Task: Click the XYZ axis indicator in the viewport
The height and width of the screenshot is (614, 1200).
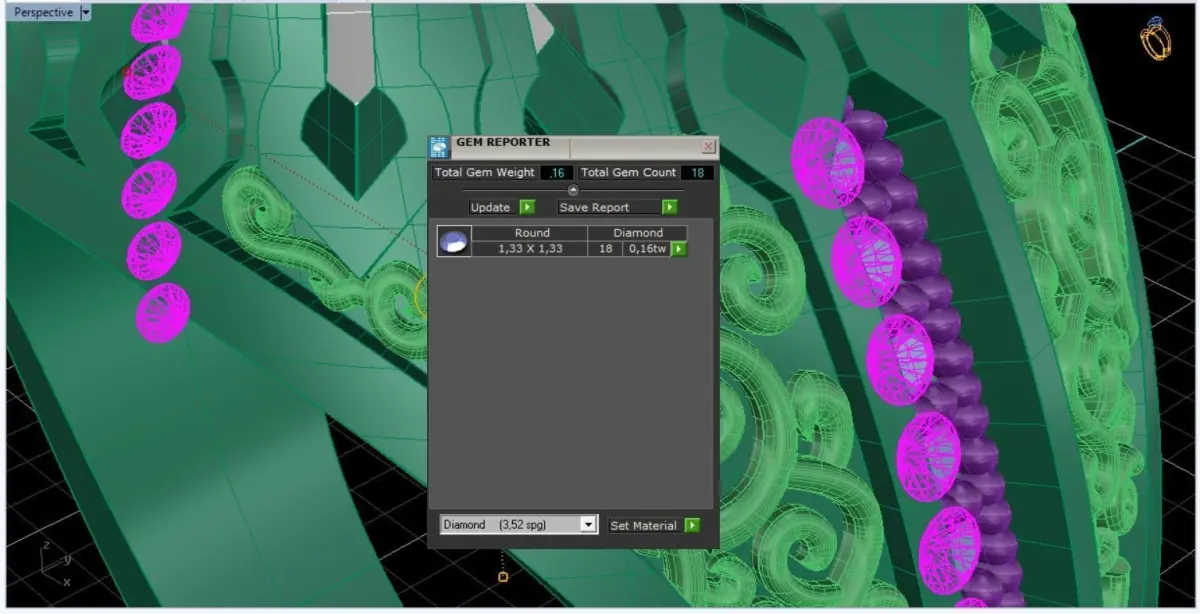Action: click(56, 563)
